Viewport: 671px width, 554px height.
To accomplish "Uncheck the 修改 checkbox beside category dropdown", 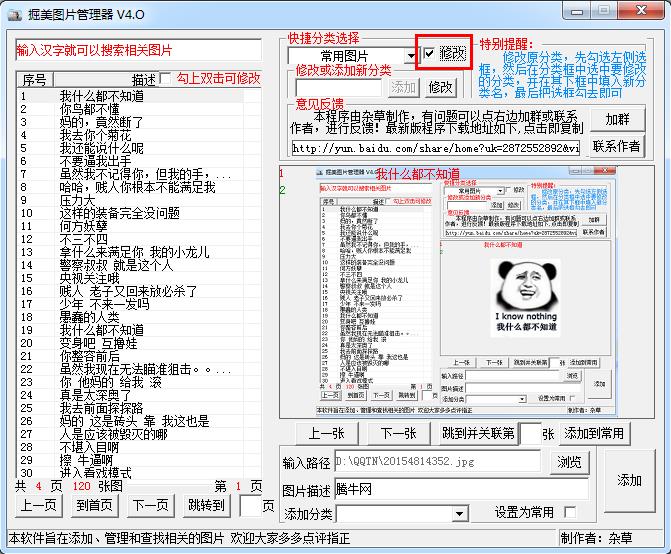I will [x=428, y=53].
